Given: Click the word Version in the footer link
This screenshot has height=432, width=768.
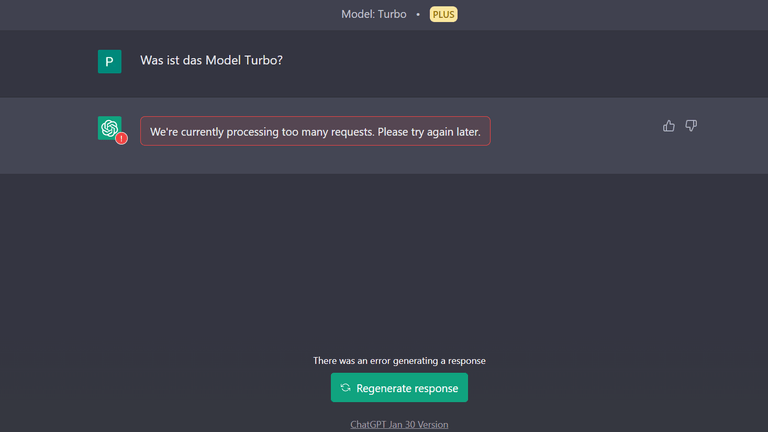Looking at the screenshot, I should (x=433, y=425).
